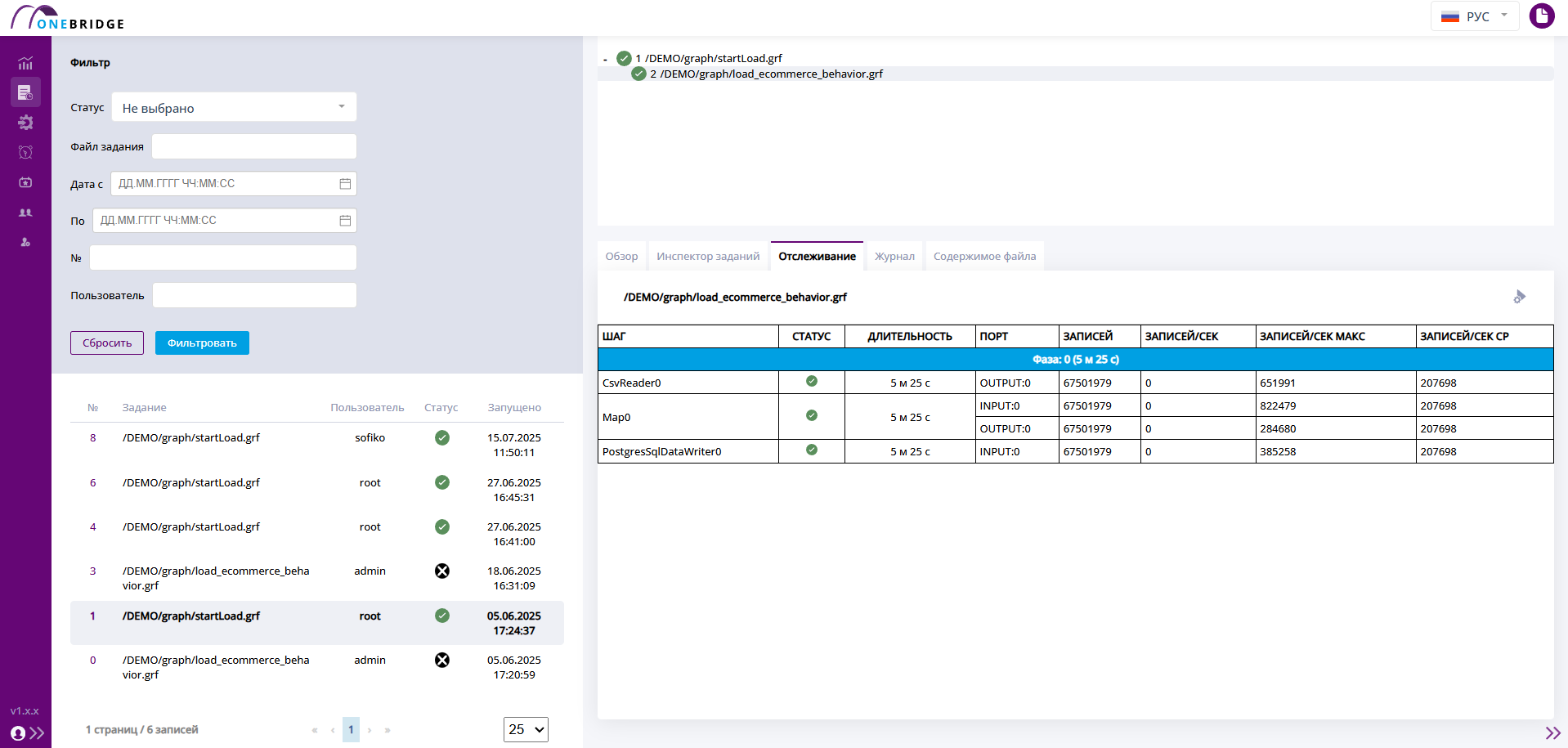The image size is (1568, 748).
Task: Open the statistics chart sidebar icon
Action: tap(25, 63)
